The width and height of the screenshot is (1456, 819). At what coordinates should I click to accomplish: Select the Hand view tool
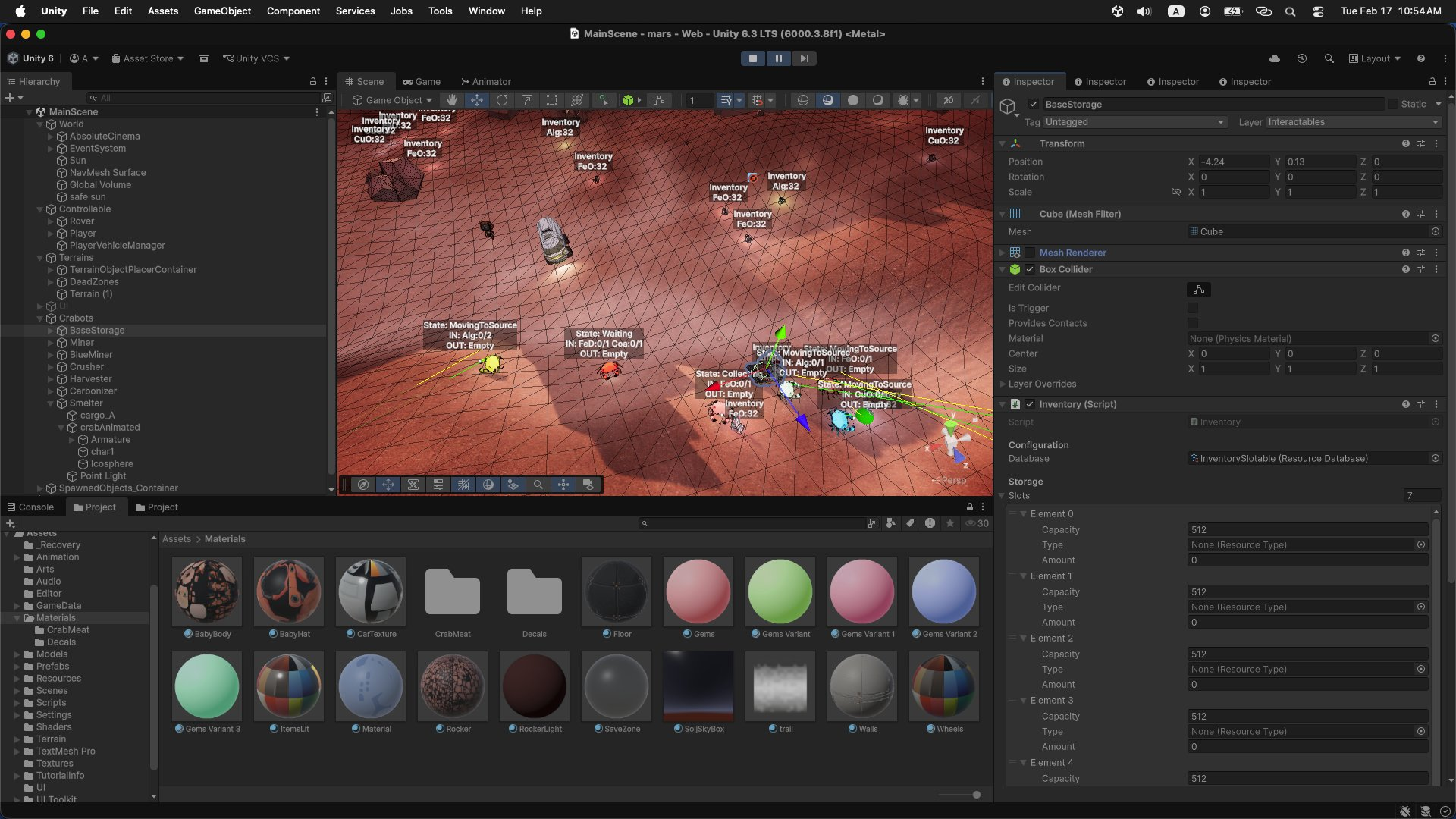[452, 100]
